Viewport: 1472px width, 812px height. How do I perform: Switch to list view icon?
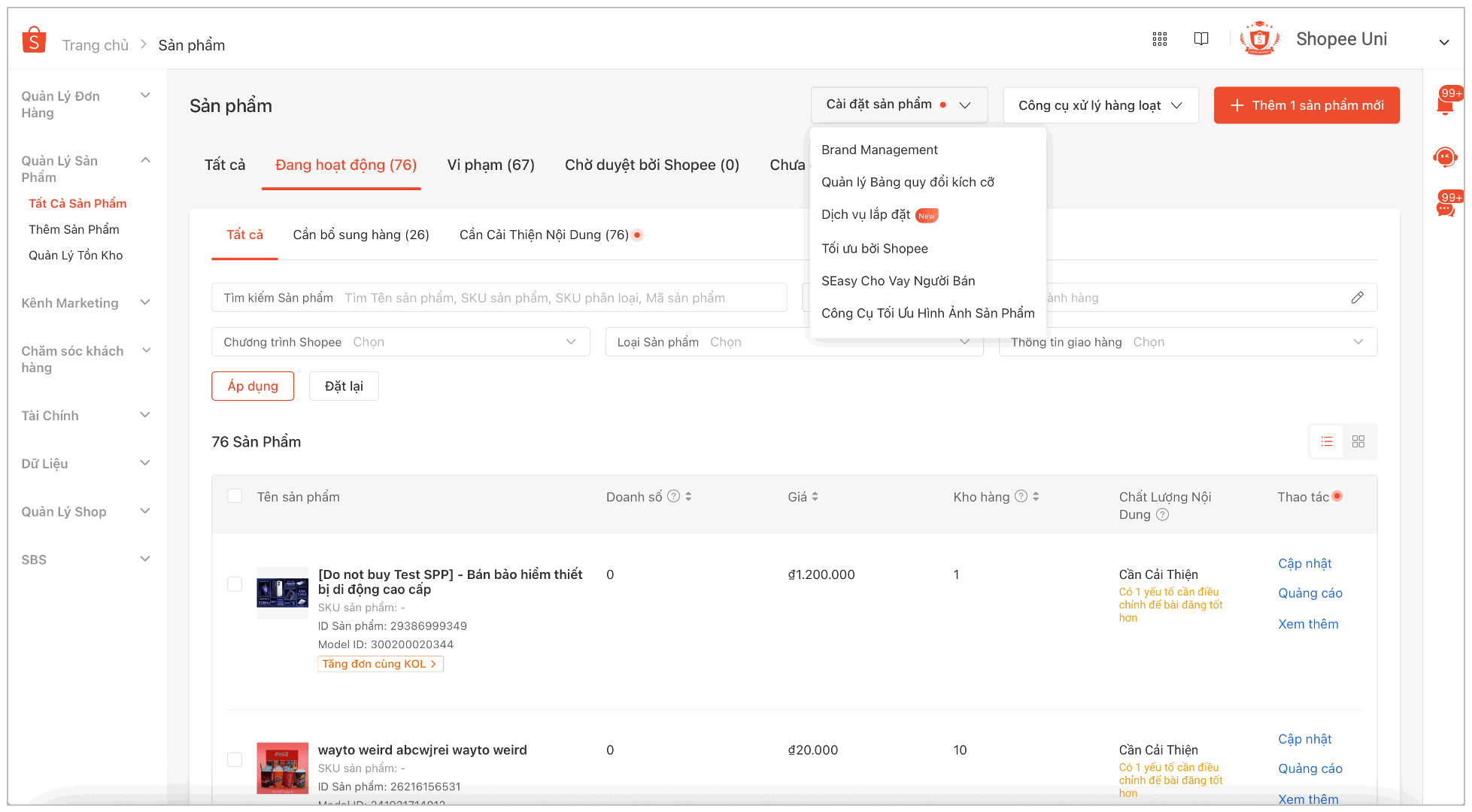1327,441
